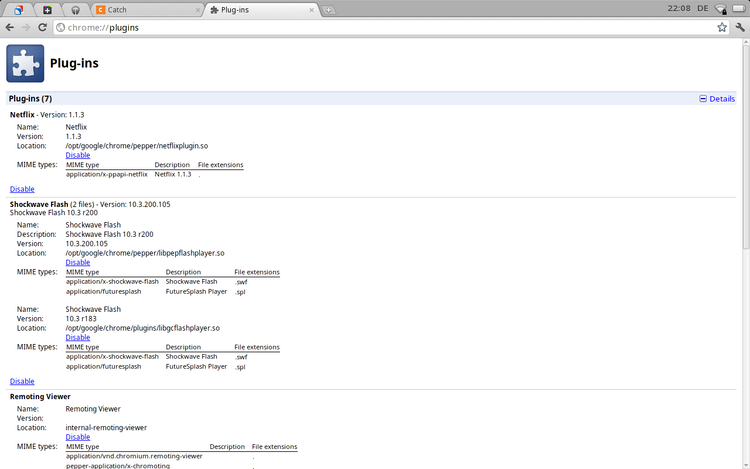Open a new tab with the plus button
This screenshot has width=750, height=469.
point(329,10)
